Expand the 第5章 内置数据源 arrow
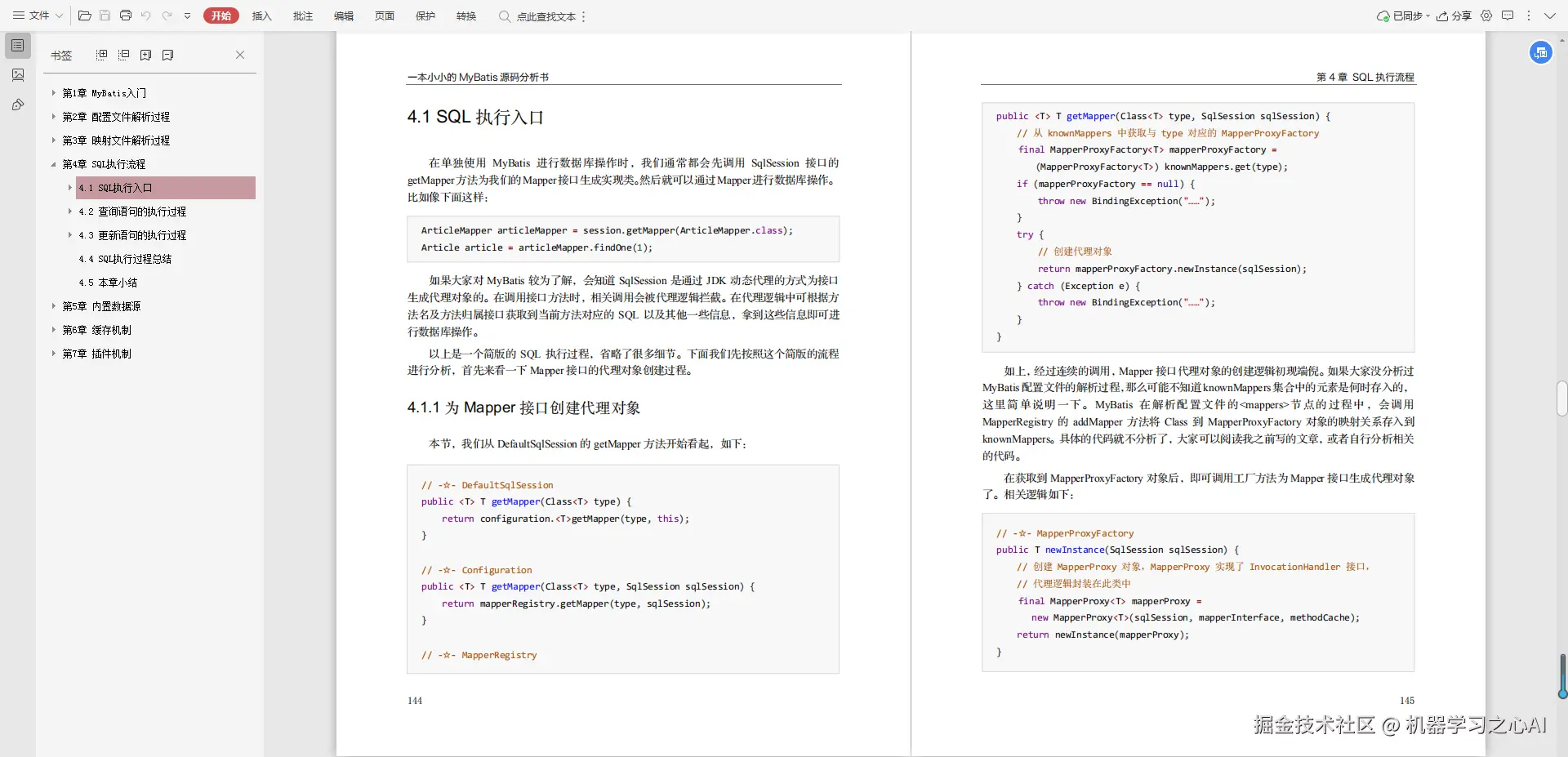The width and height of the screenshot is (1568, 757). [54, 306]
